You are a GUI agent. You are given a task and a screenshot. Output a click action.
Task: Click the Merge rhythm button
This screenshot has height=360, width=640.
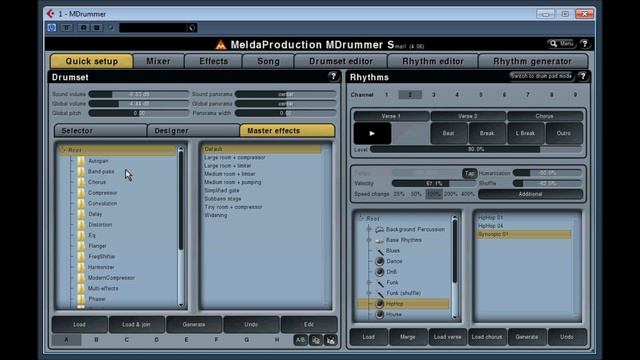408,337
